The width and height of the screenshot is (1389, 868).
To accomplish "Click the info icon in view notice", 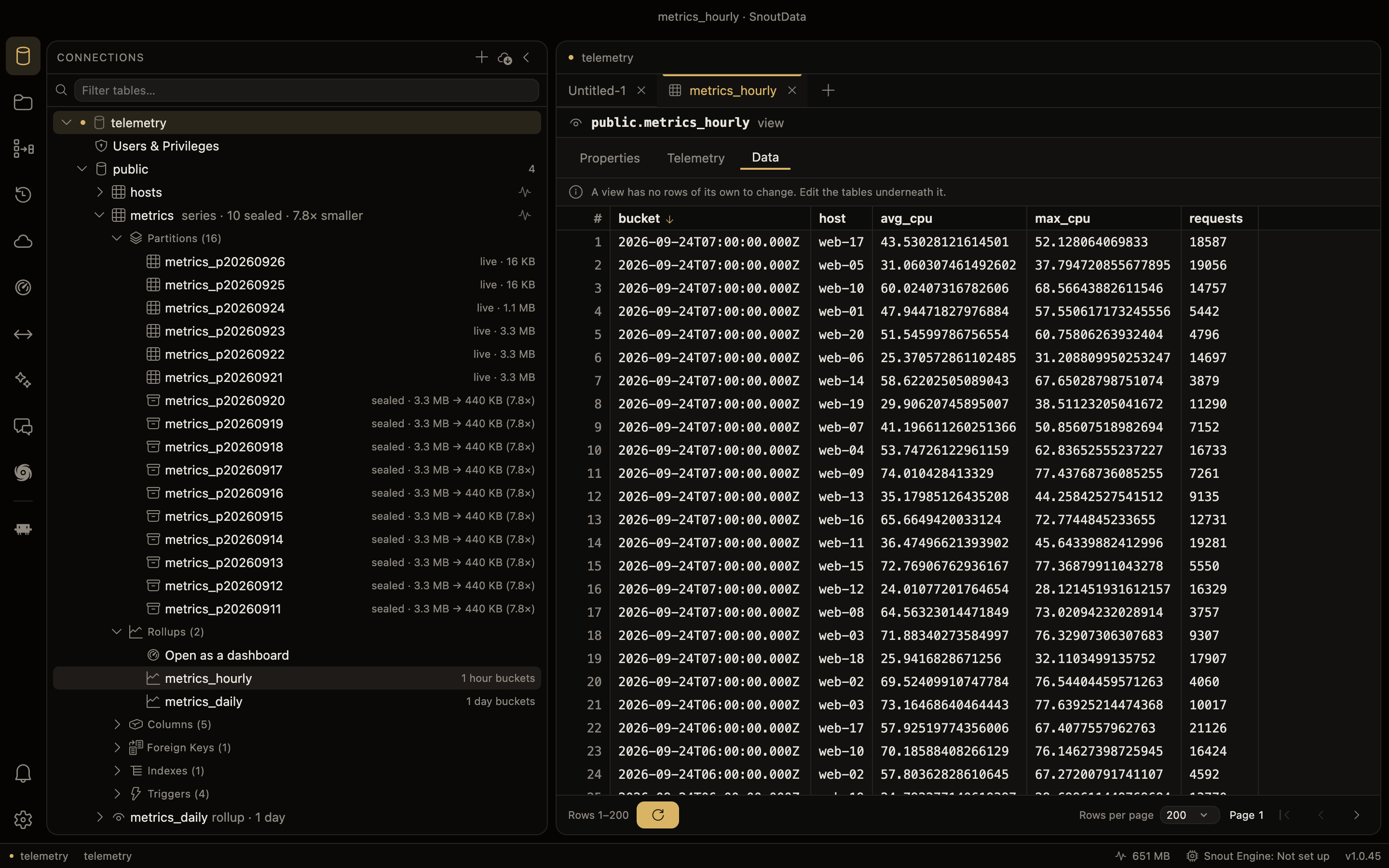I will (576, 192).
